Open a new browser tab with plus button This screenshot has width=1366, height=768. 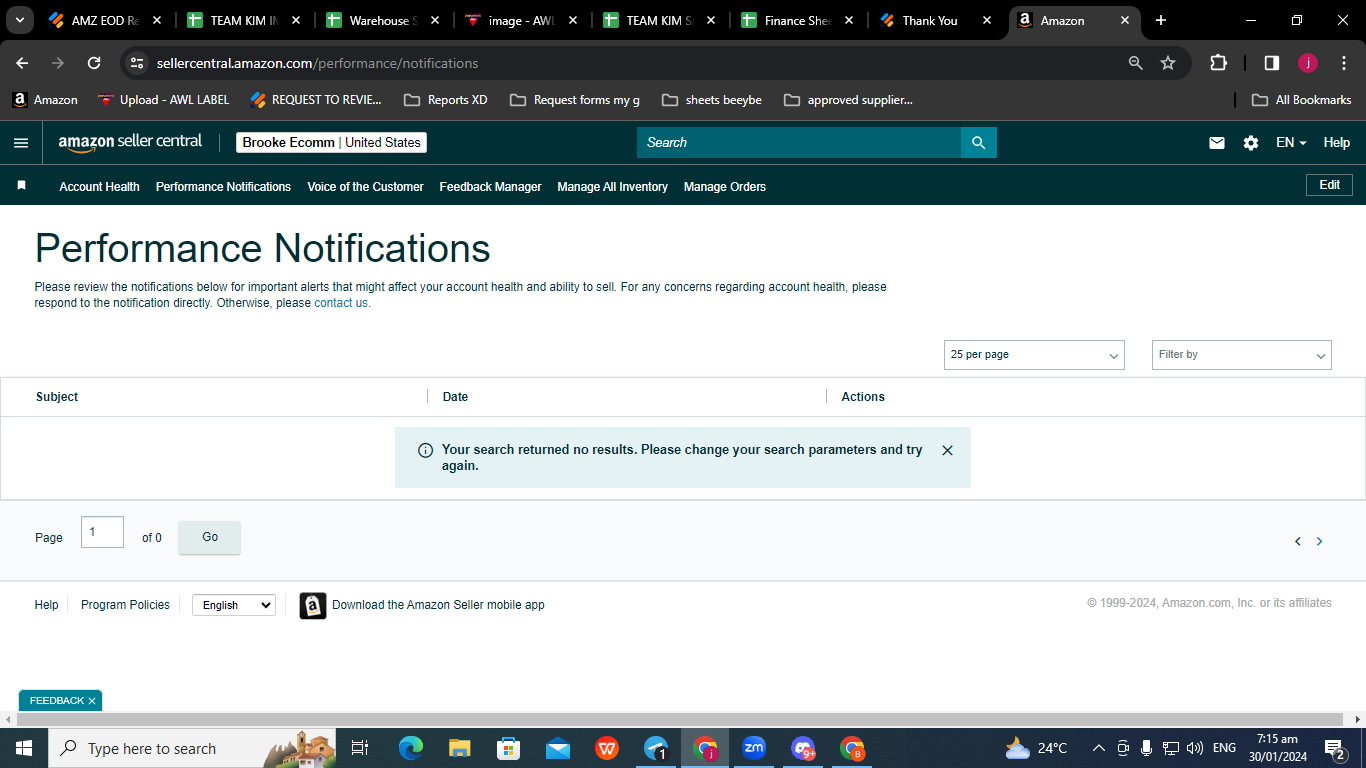tap(1161, 20)
